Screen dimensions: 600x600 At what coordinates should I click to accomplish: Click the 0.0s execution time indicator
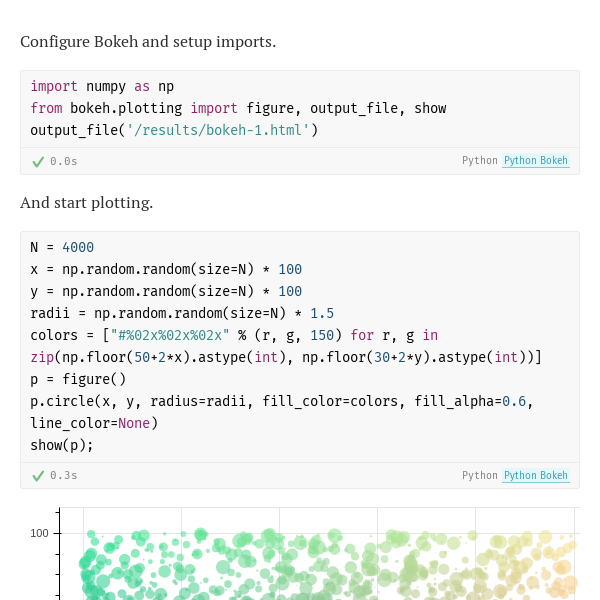(x=64, y=161)
